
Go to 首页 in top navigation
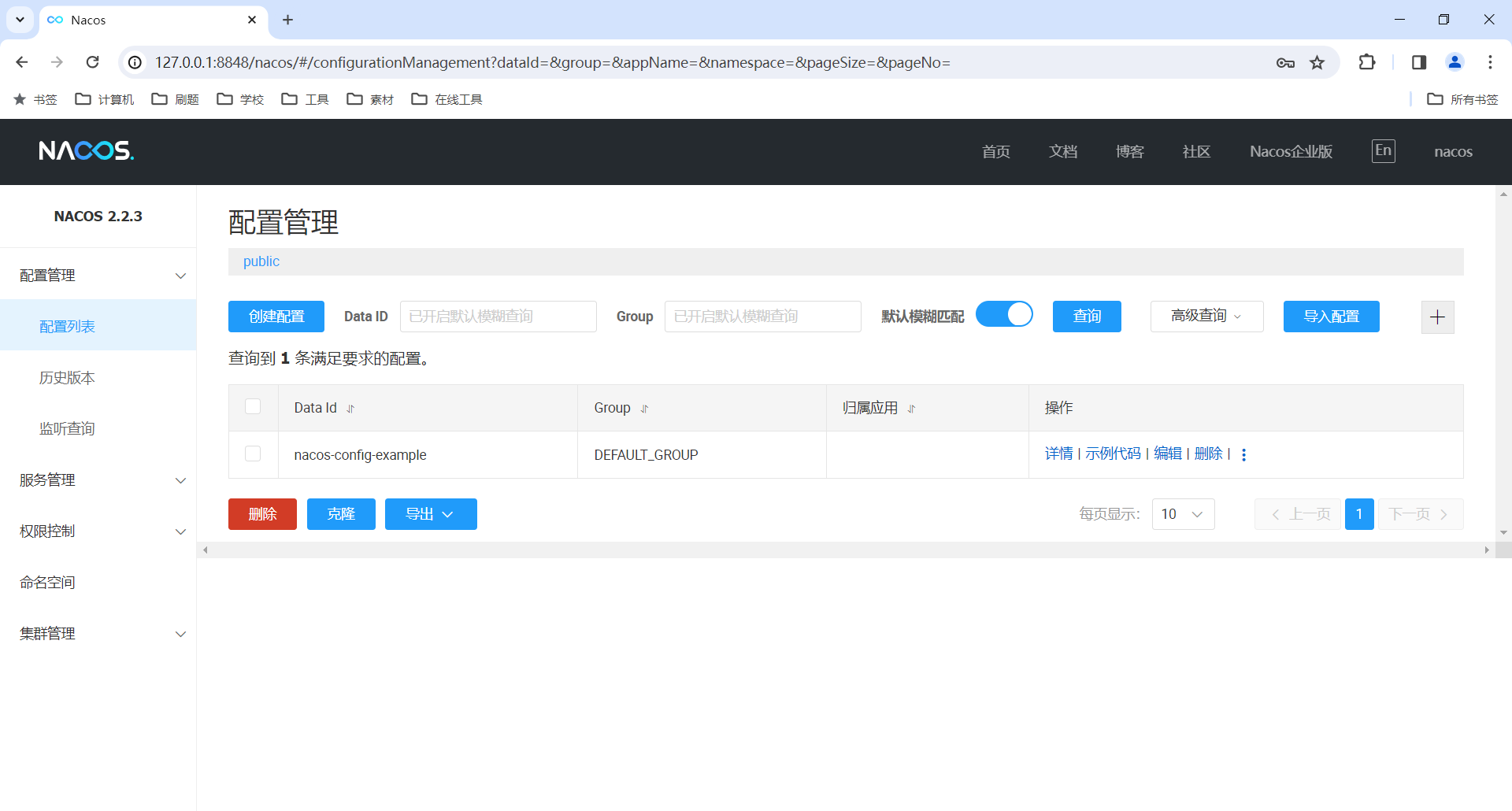(995, 151)
